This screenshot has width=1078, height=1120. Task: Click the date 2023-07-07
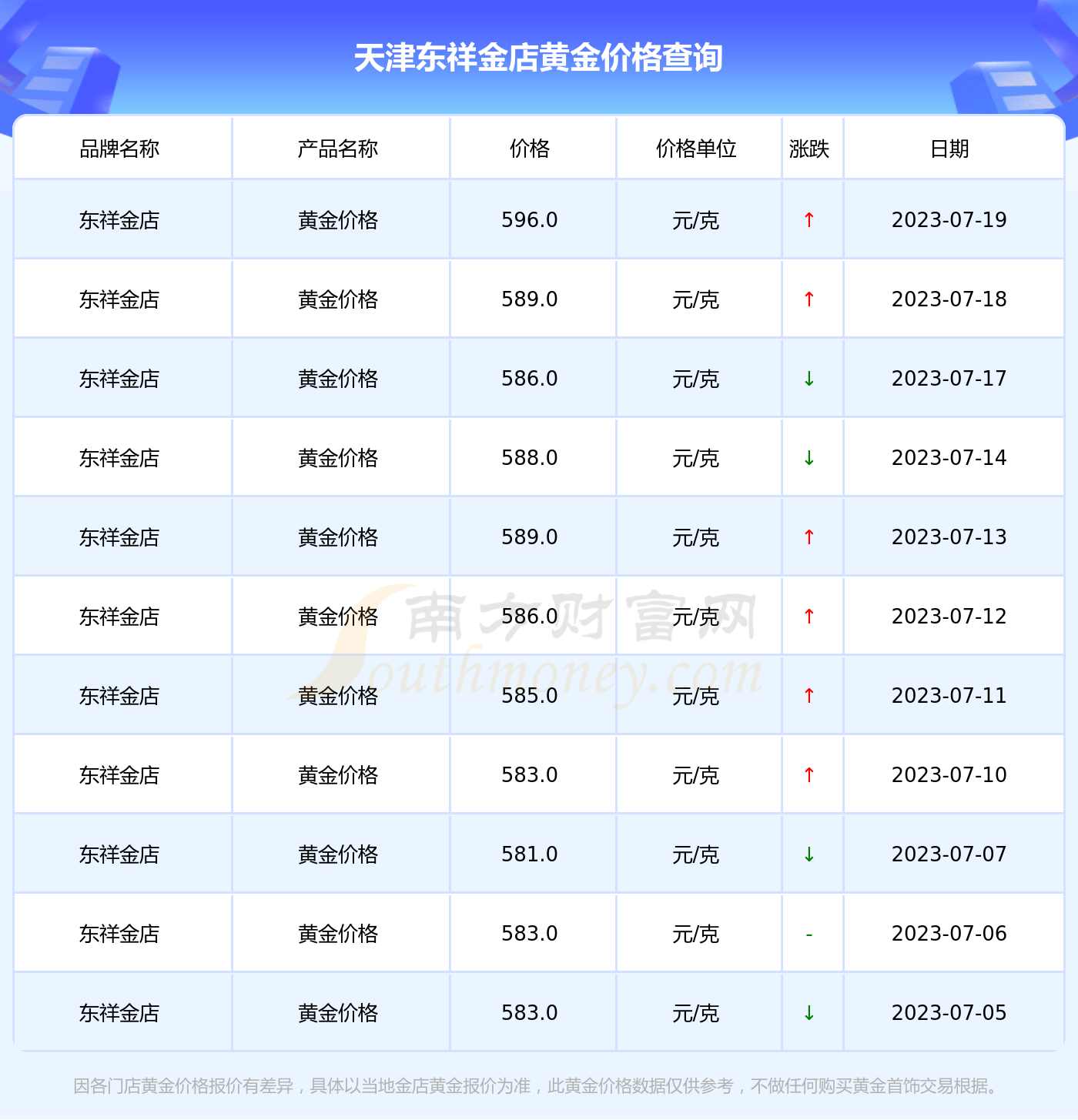[x=949, y=854]
